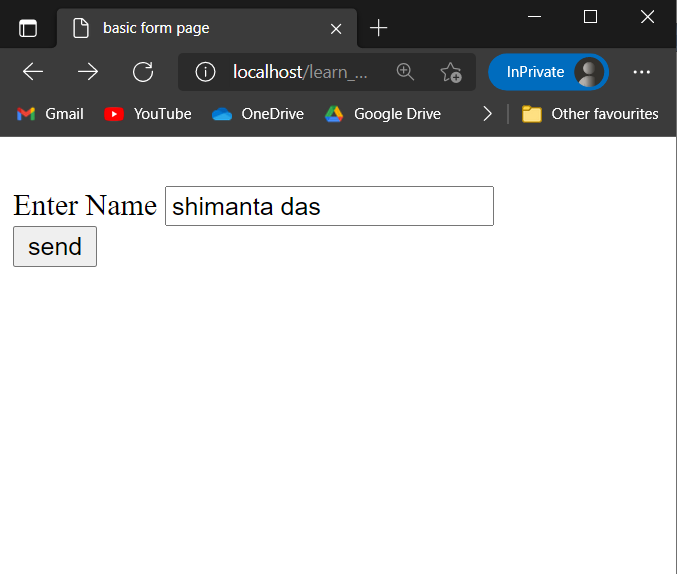This screenshot has width=677, height=574.
Task: Open the Gmail bookmark
Action: coord(50,114)
